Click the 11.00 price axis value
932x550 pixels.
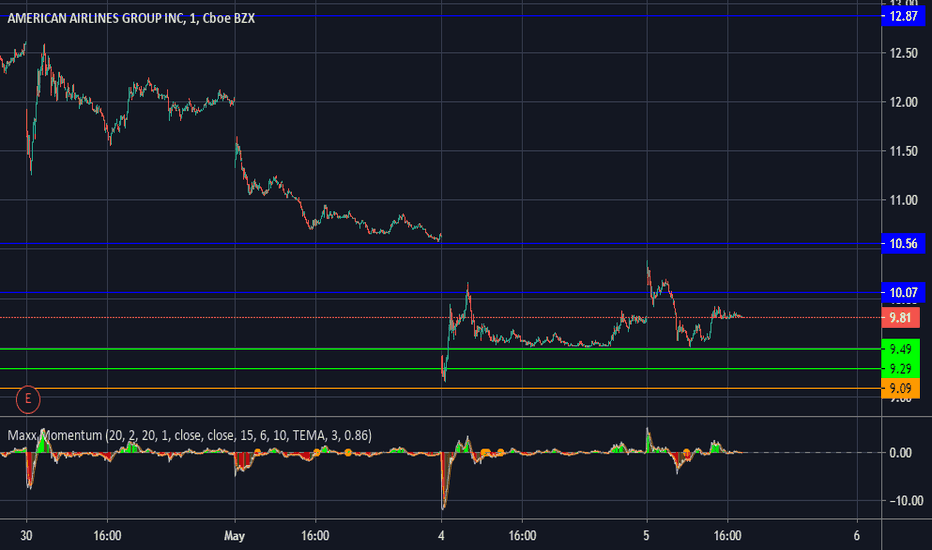(x=903, y=200)
